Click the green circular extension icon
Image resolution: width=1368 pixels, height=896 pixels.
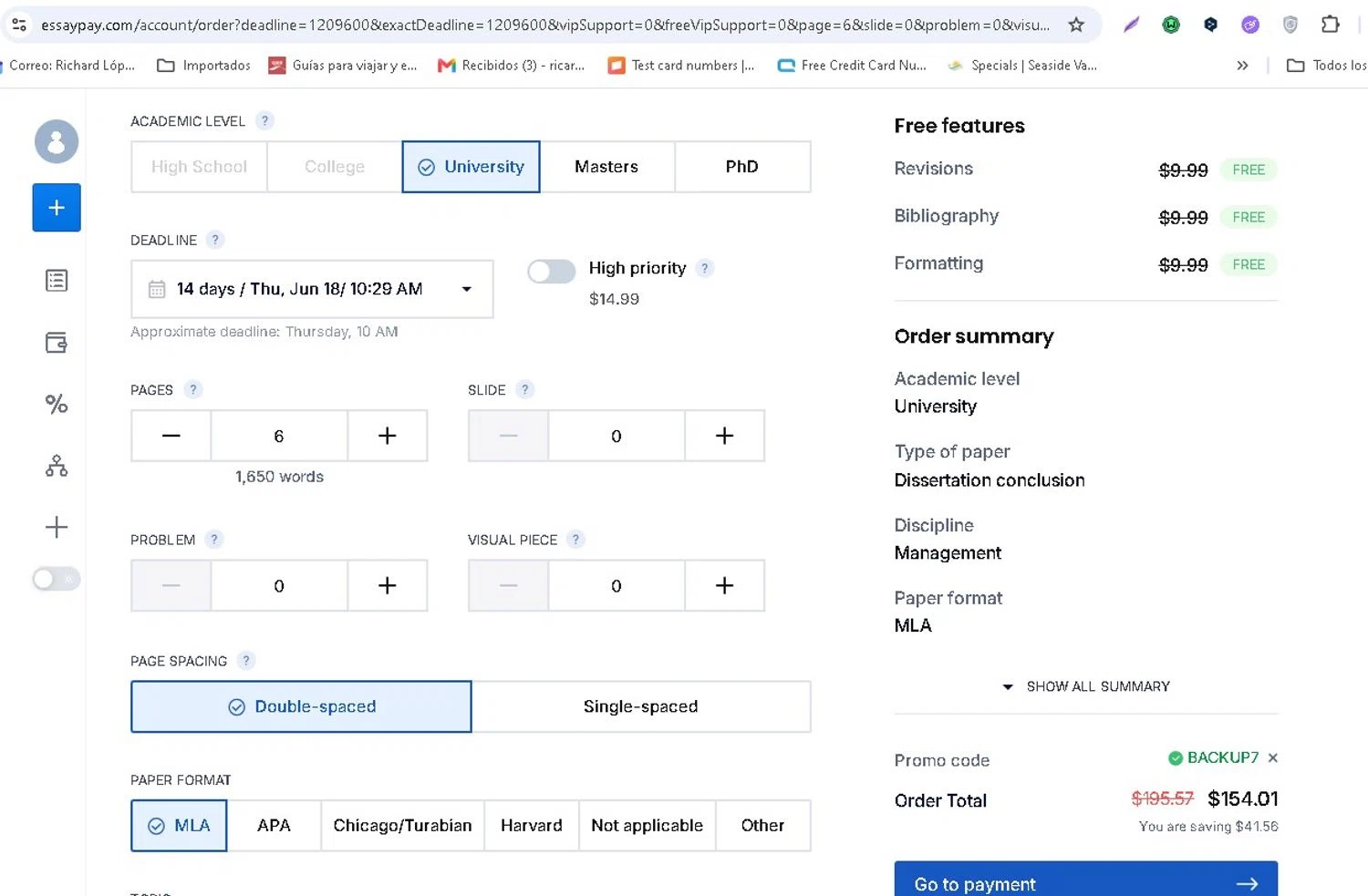coord(1171,25)
